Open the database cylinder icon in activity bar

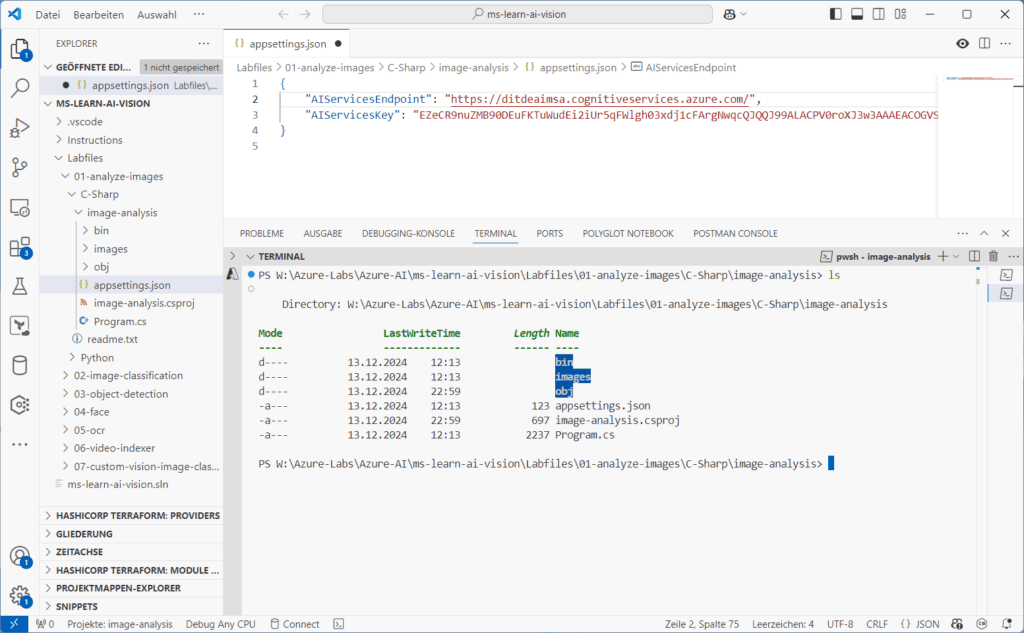pyautogui.click(x=20, y=365)
